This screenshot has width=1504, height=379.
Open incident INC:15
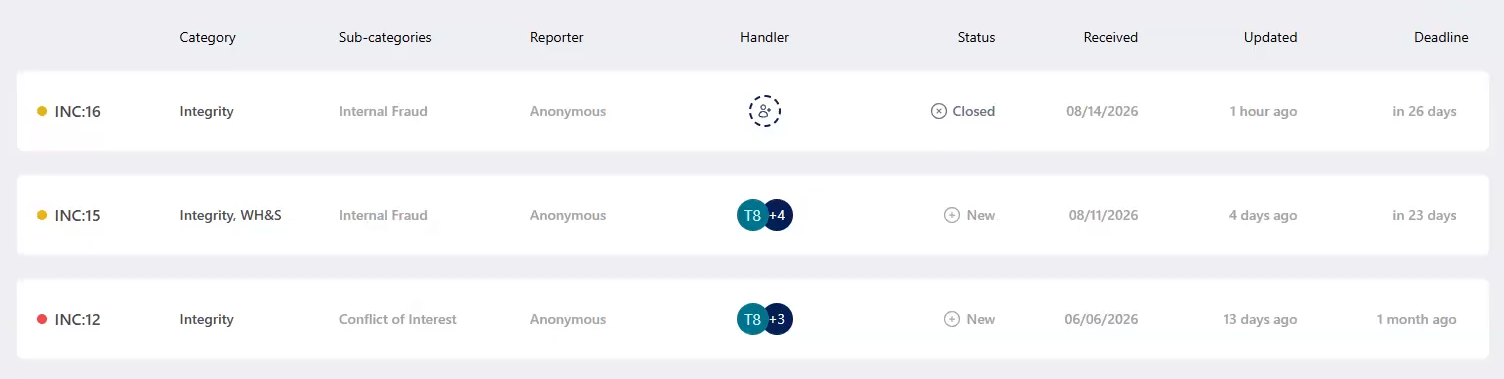click(78, 215)
